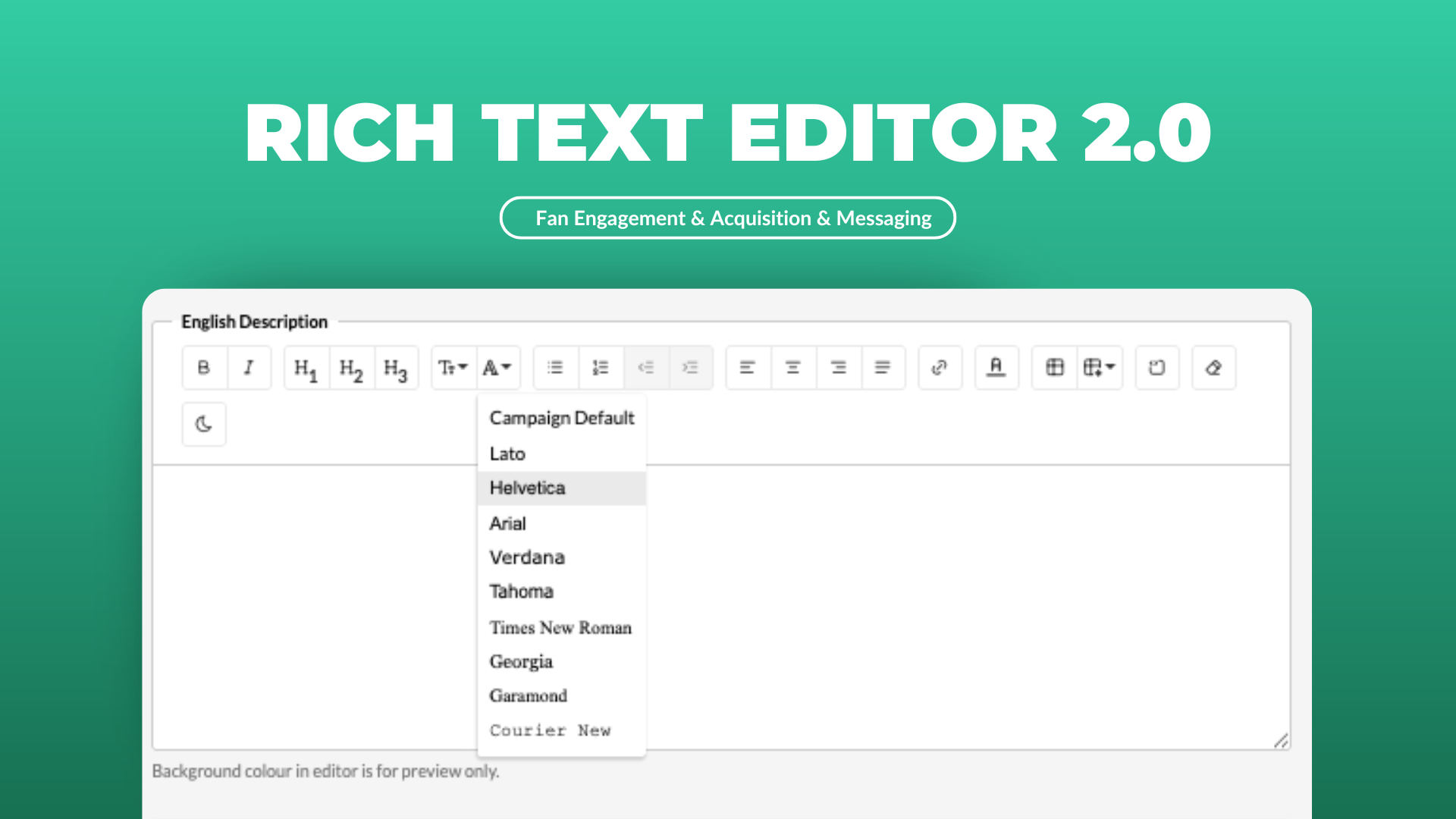Choose Campaign Default font option
Viewport: 1456px width, 819px height.
click(x=561, y=418)
